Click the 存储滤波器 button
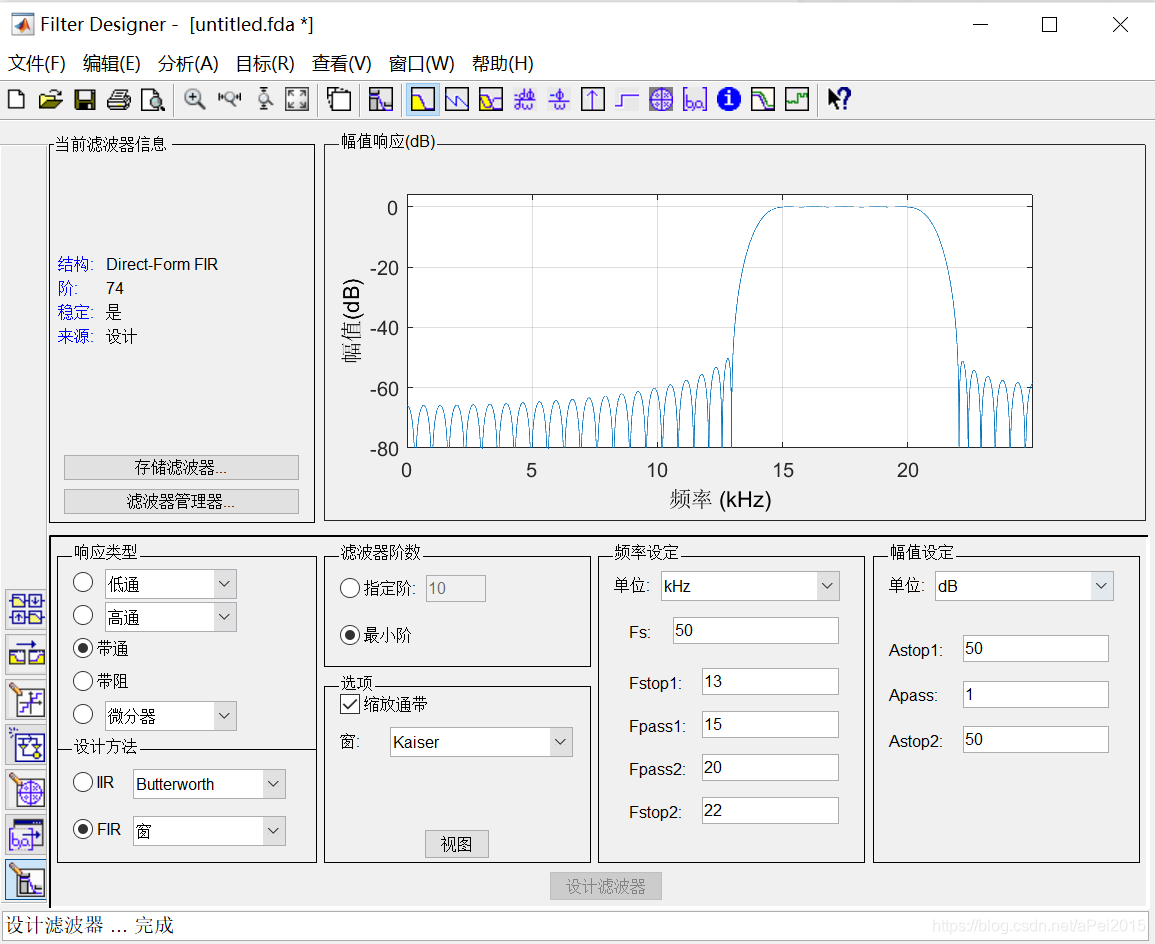 pyautogui.click(x=181, y=467)
